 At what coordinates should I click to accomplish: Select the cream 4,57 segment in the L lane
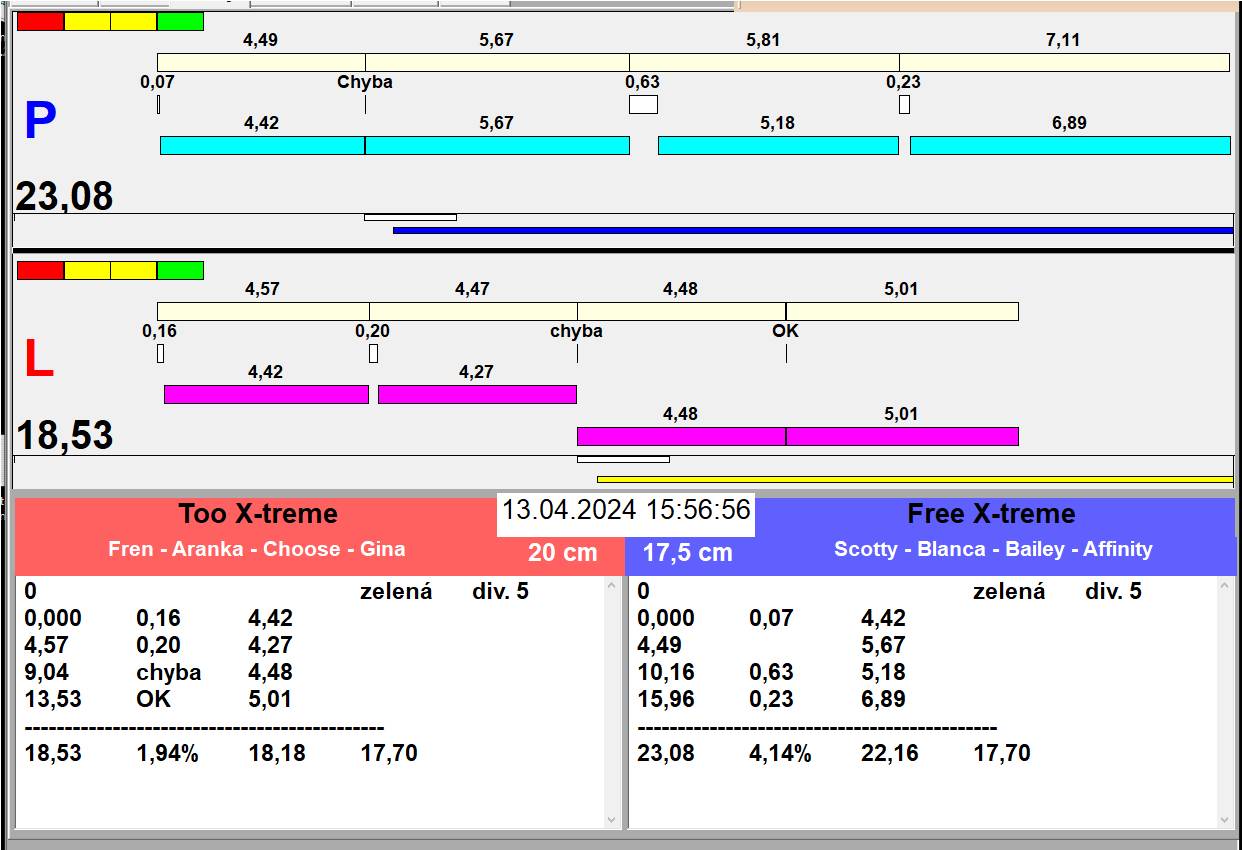coord(263,311)
